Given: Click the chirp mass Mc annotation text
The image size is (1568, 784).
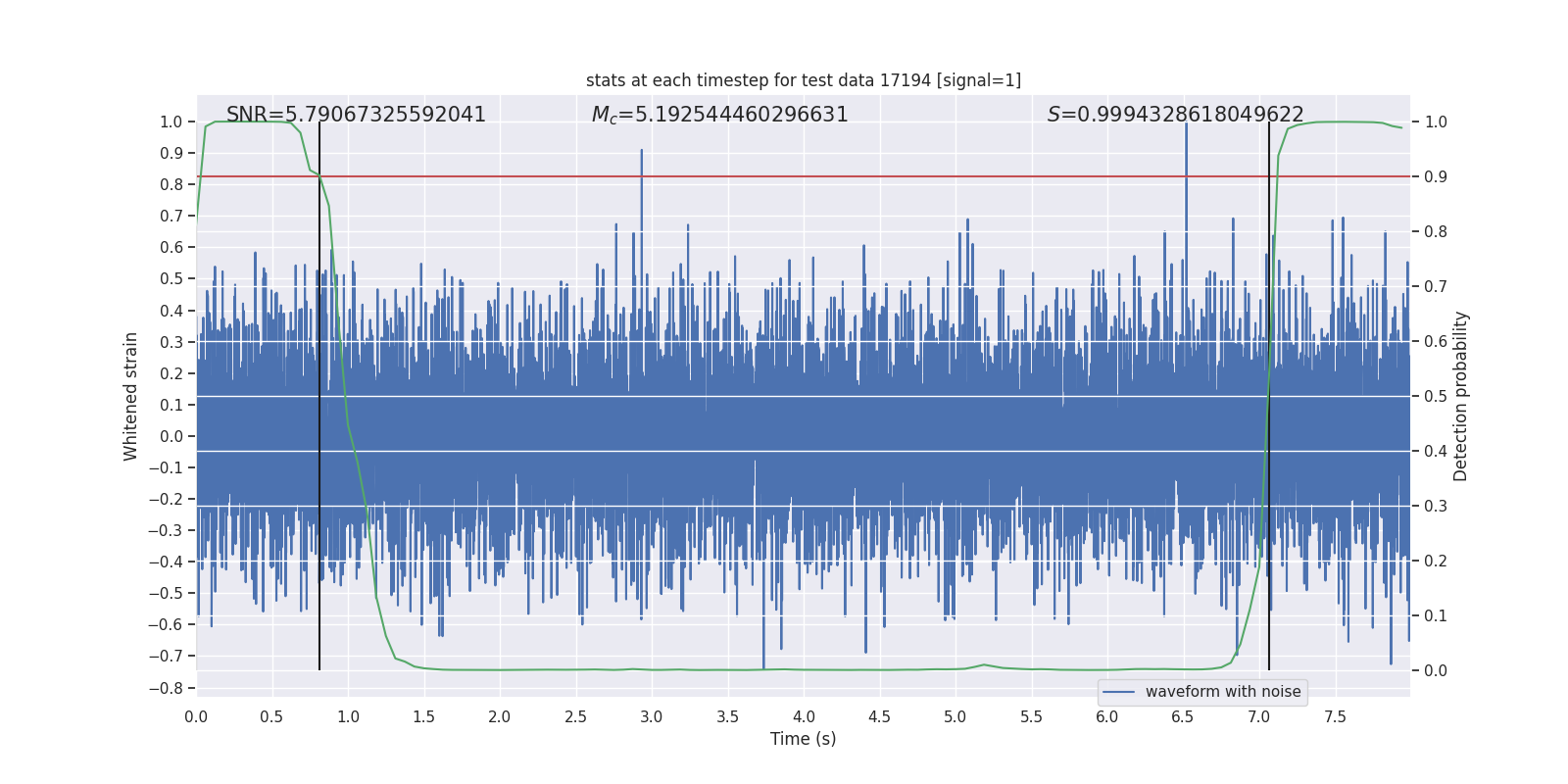Looking at the screenshot, I should click(719, 115).
